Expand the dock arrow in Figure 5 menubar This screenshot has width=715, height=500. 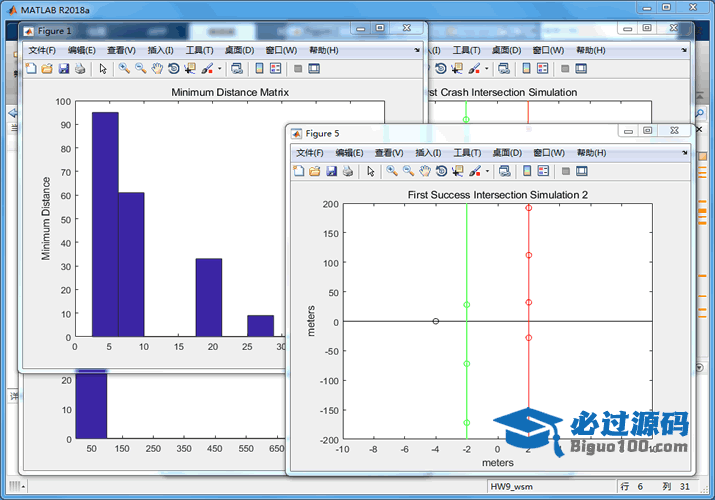click(x=682, y=152)
